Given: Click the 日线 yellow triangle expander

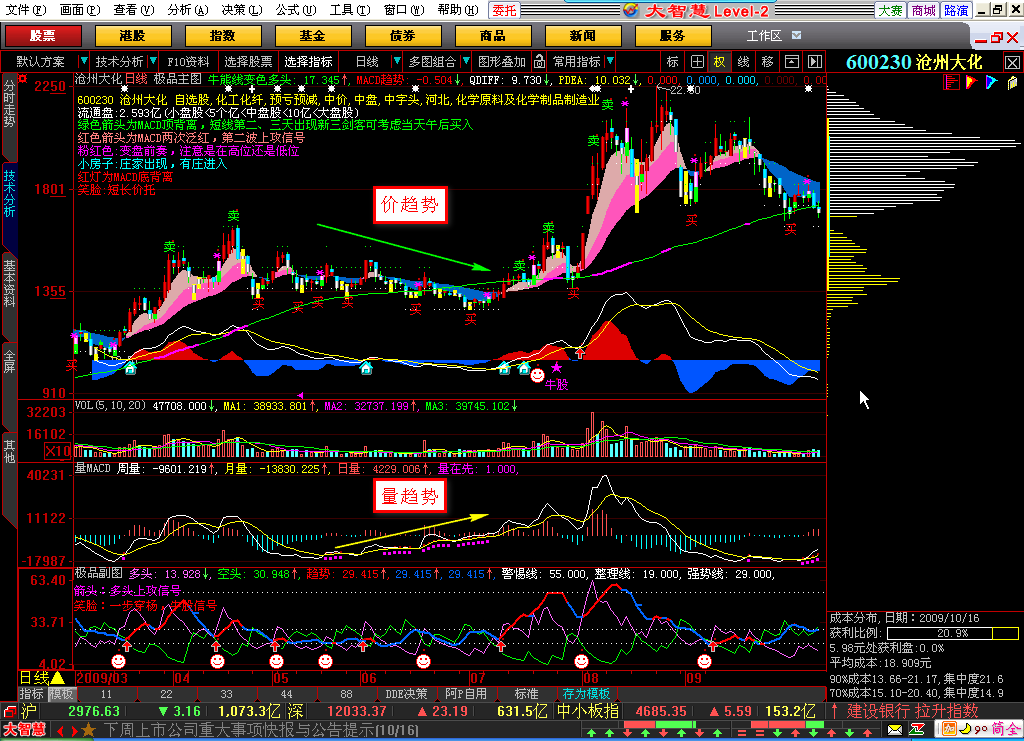Looking at the screenshot, I should pyautogui.click(x=57, y=678).
